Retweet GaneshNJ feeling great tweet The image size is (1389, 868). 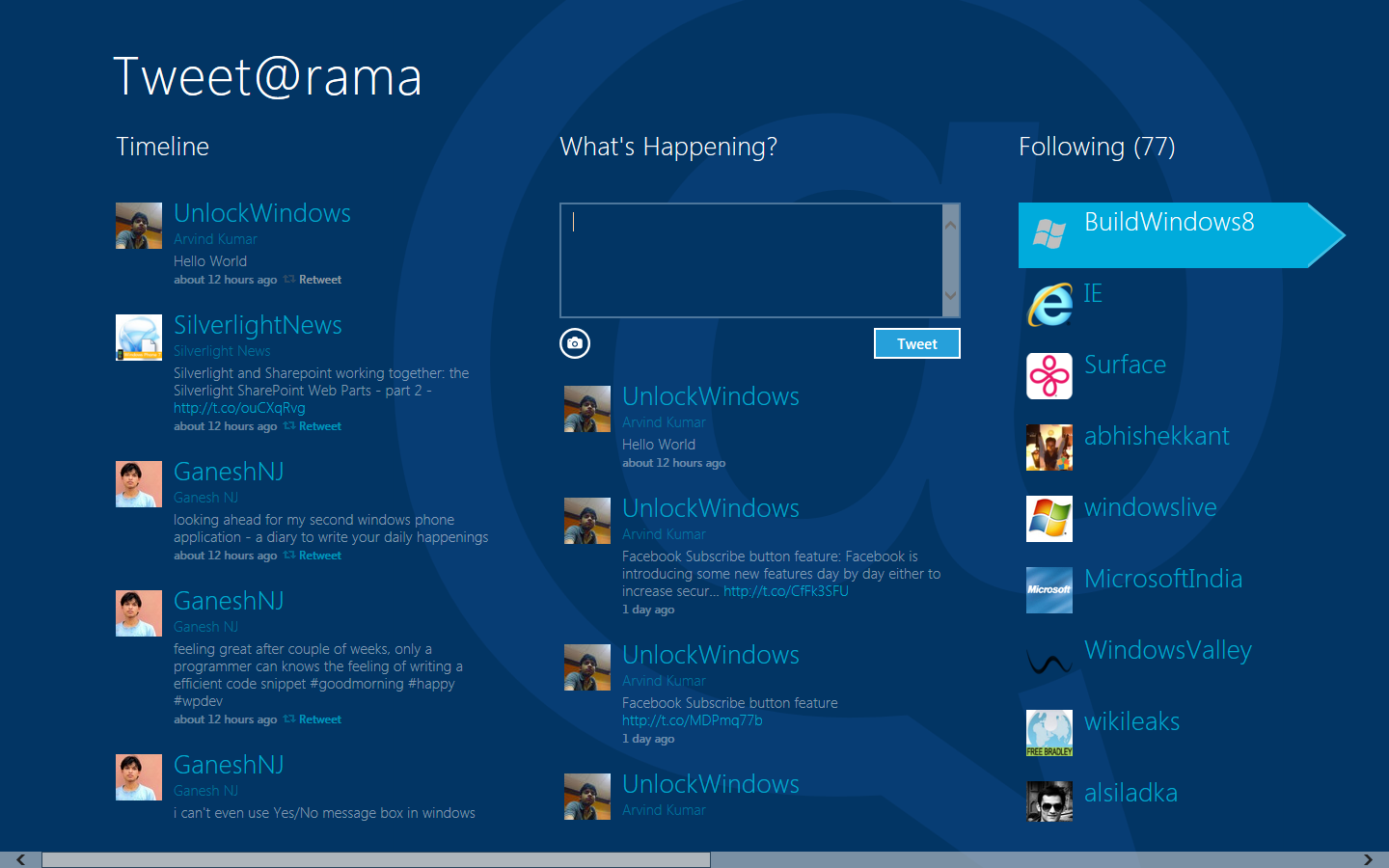[320, 719]
